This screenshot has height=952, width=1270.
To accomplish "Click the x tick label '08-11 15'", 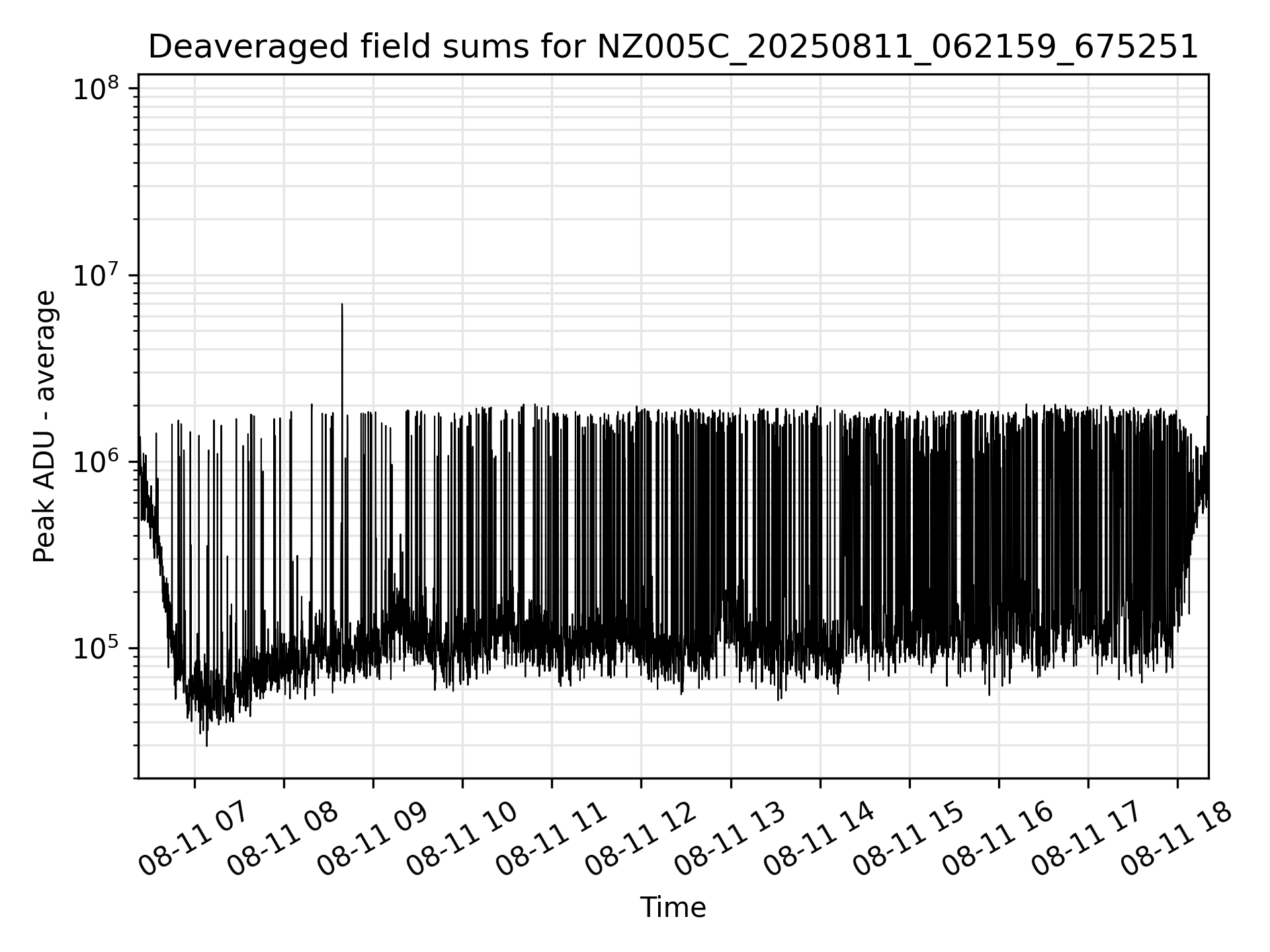I will tap(908, 838).
